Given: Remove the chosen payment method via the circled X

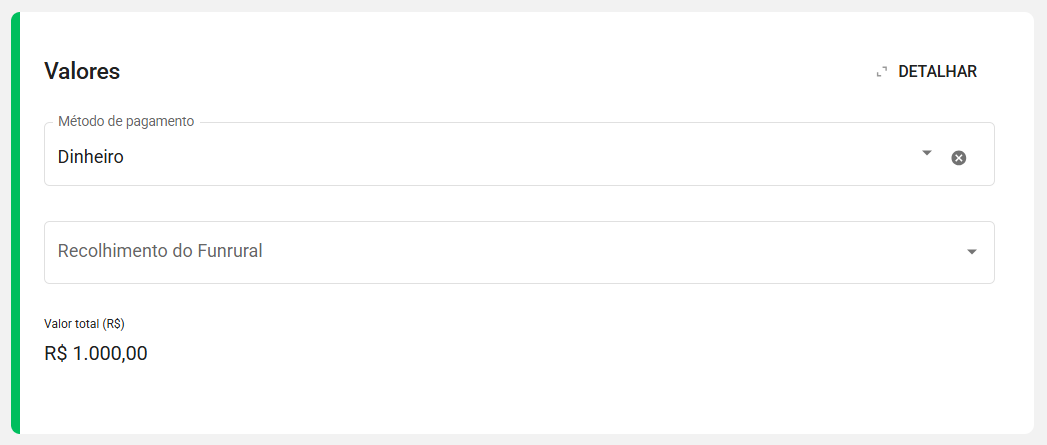Looking at the screenshot, I should click(x=958, y=158).
